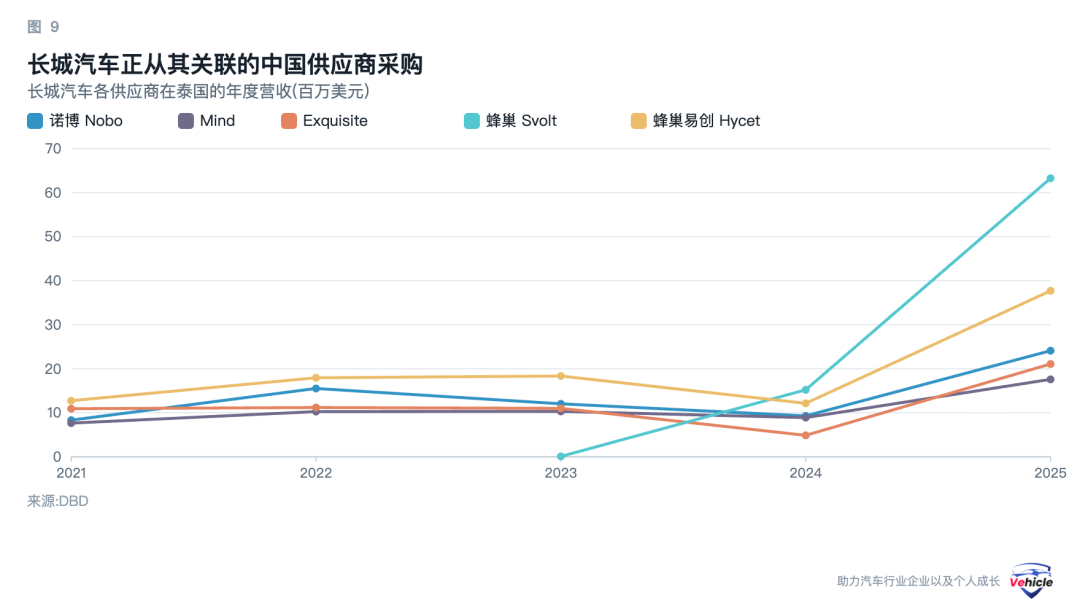Select the Exquisite 2021 data point
Viewport: 1080px width, 614px height.
pos(71,409)
